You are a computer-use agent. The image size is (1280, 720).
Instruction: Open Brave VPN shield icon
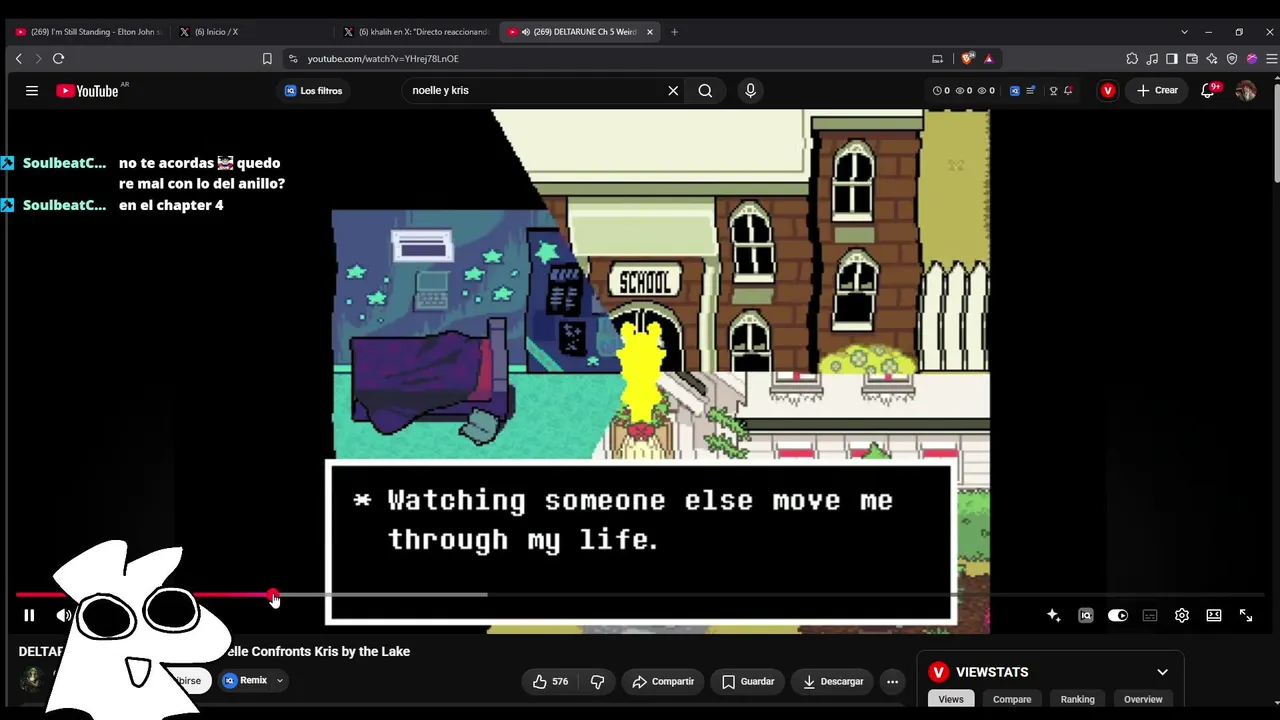[1232, 59]
